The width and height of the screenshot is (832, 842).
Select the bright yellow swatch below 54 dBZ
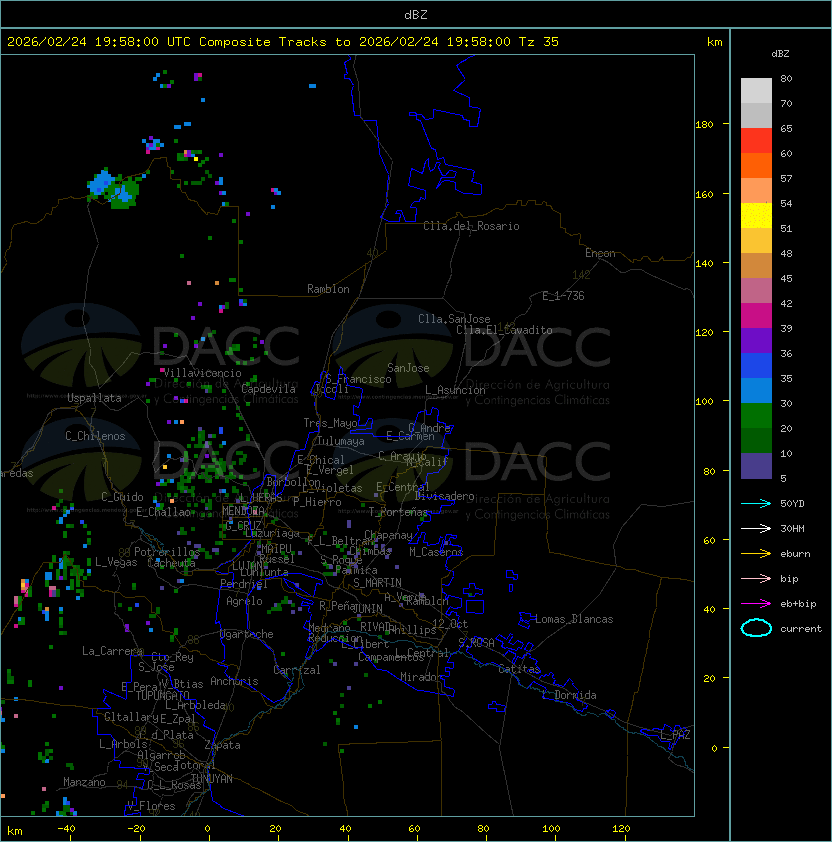[756, 216]
